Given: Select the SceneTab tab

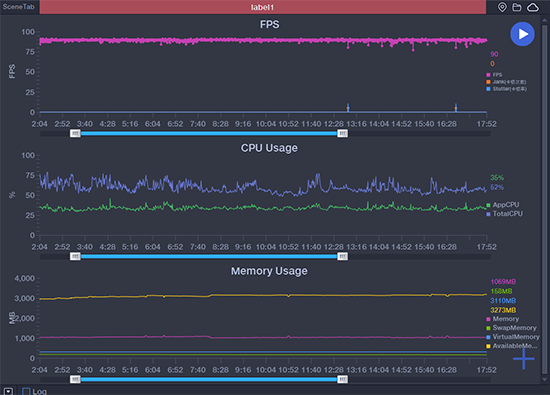Looking at the screenshot, I should [x=19, y=7].
